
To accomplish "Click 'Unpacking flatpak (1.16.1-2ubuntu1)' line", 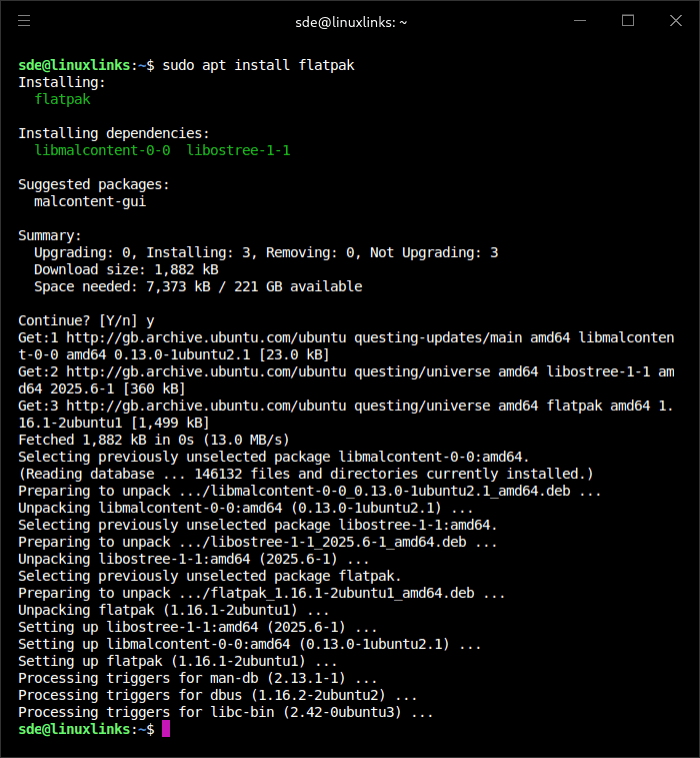I will click(x=174, y=610).
